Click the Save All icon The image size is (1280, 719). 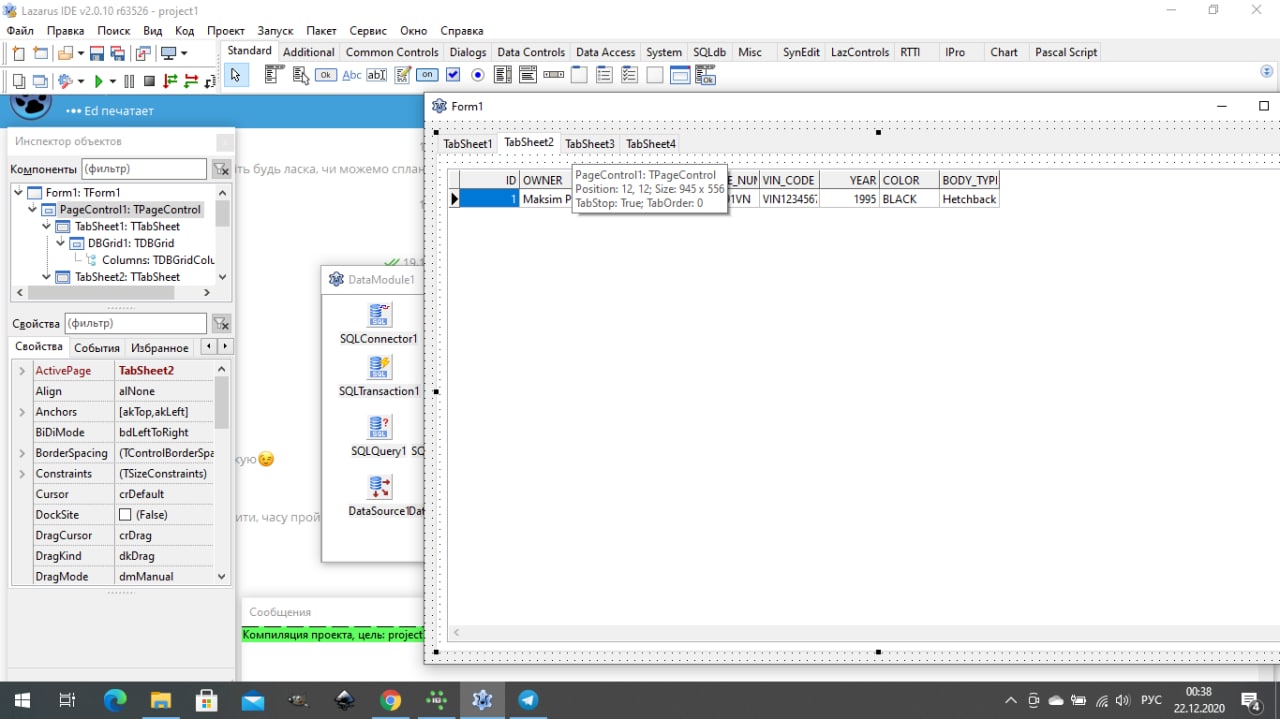coord(117,54)
